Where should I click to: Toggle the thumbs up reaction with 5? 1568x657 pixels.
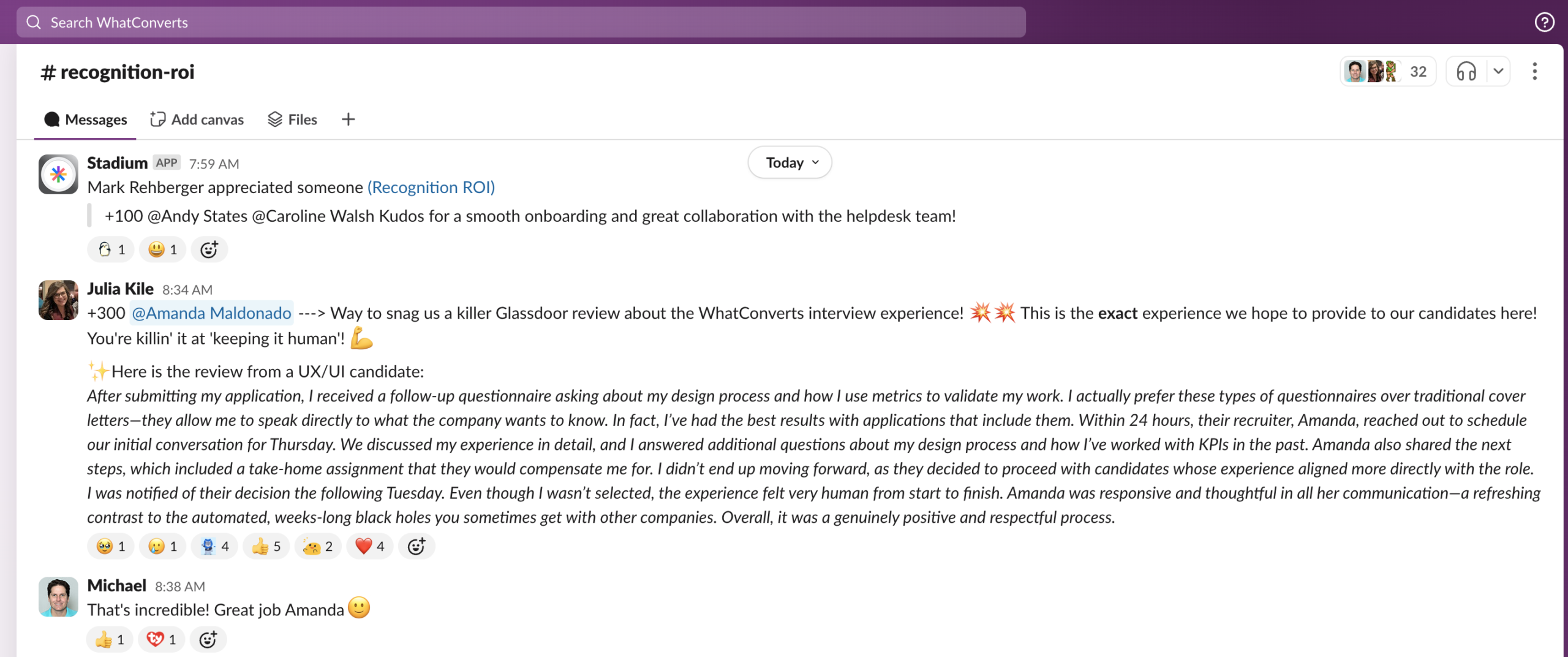tap(266, 546)
